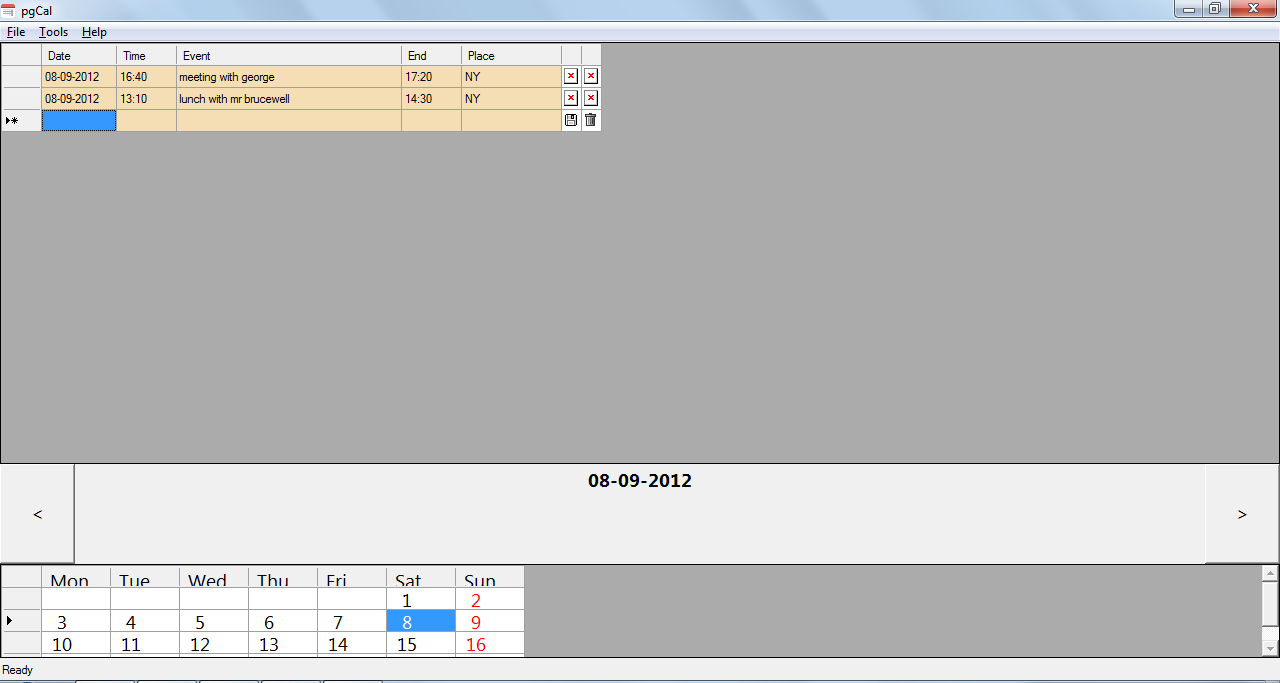The height and width of the screenshot is (683, 1280).
Task: Click the trash can icon in the new row
Action: click(591, 120)
